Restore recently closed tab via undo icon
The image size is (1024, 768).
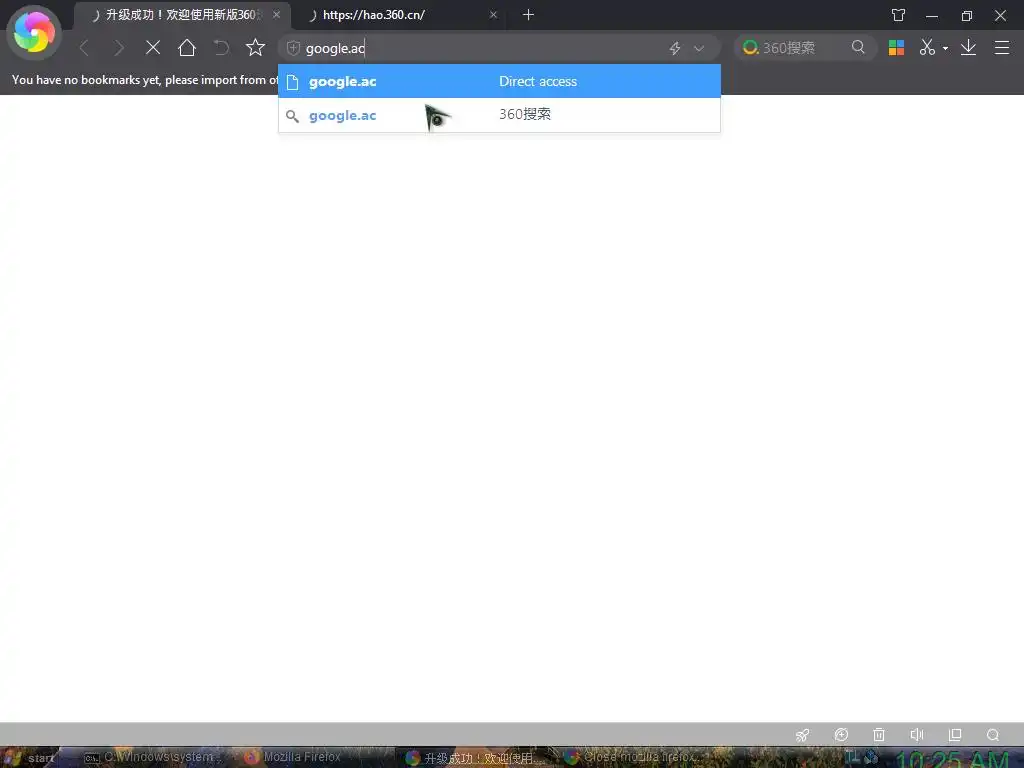coord(221,48)
